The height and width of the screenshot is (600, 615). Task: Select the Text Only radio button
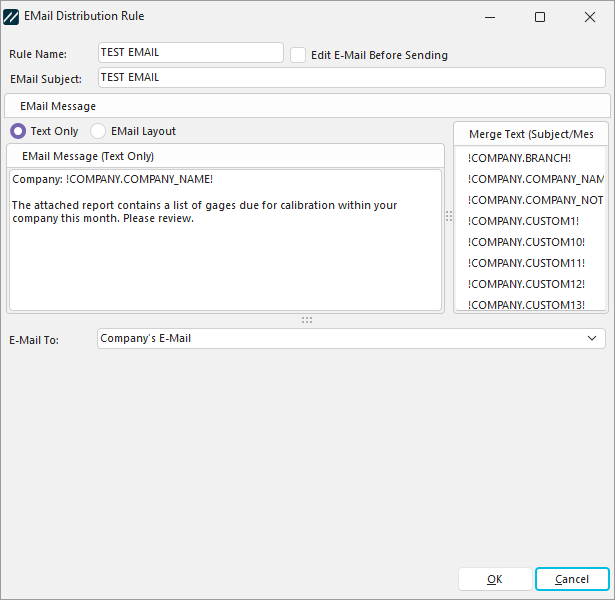(x=18, y=131)
